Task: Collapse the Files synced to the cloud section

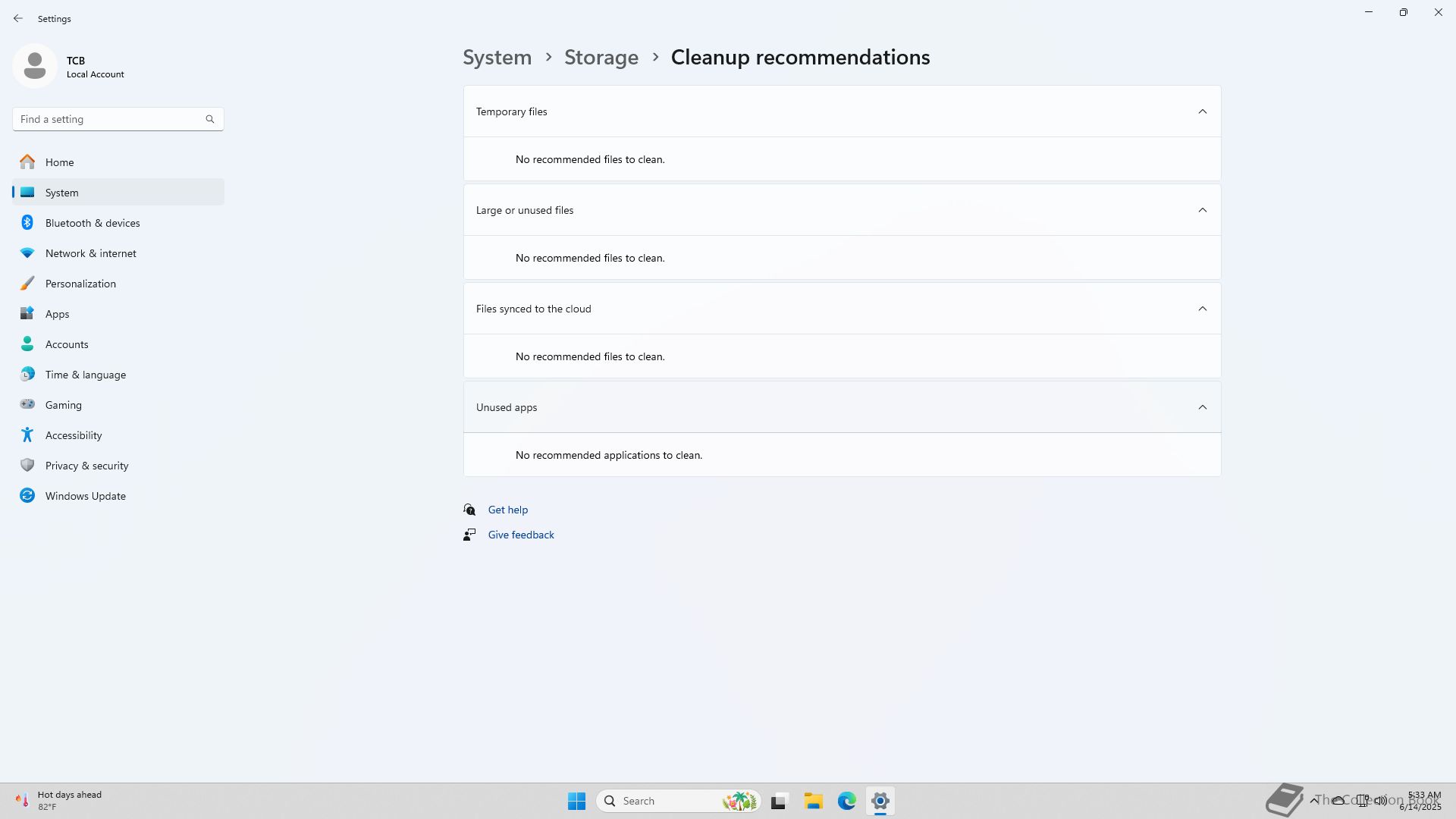Action: 1202,309
